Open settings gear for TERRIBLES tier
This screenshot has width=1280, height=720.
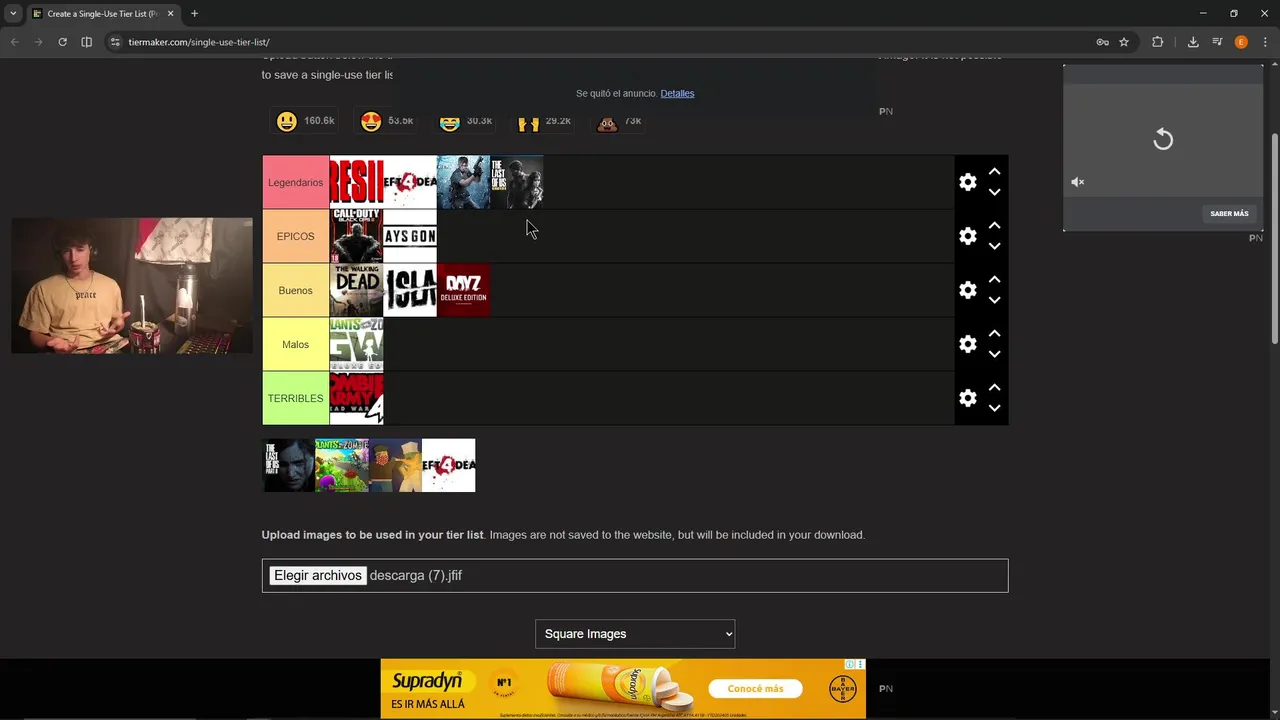(967, 398)
